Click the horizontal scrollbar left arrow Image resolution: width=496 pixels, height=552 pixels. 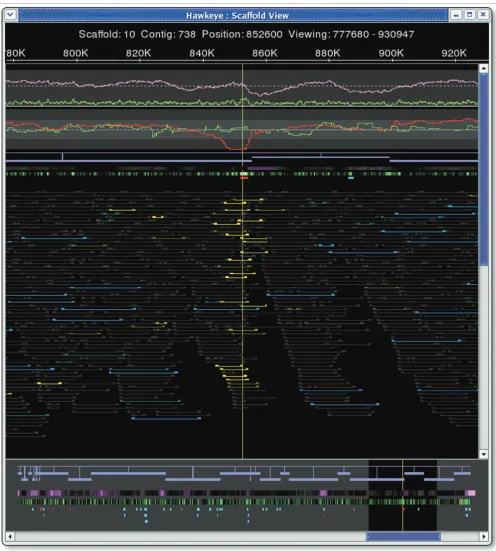10,537
